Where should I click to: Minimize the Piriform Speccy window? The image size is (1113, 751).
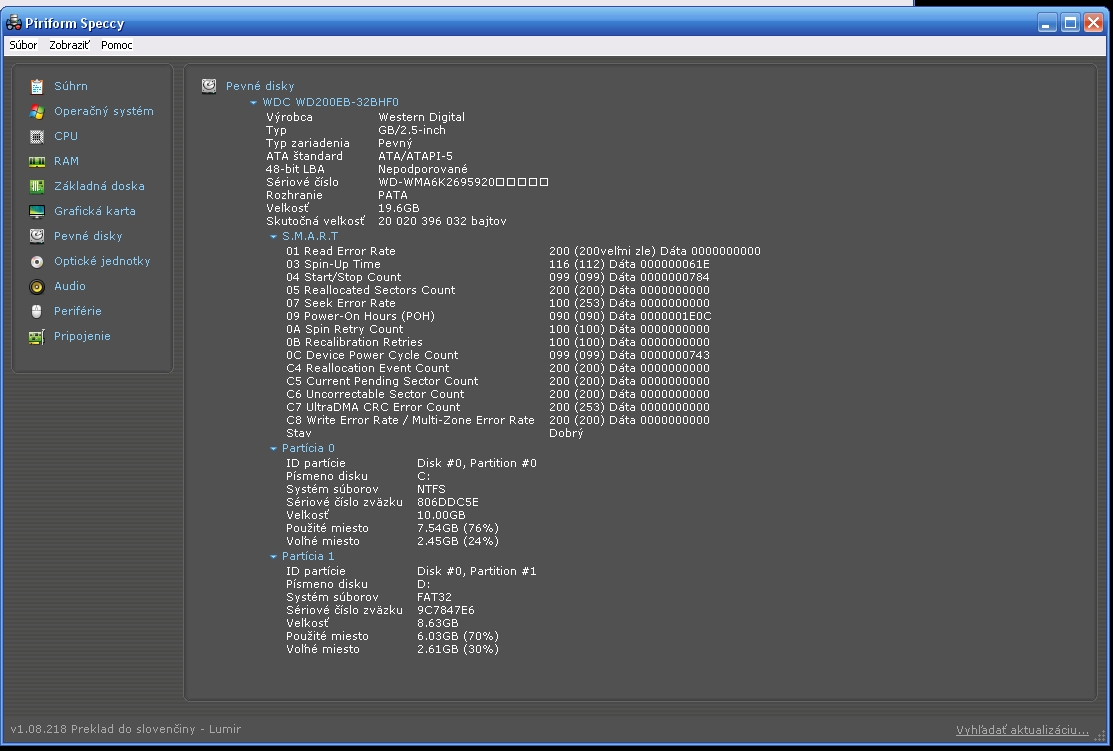(1046, 23)
